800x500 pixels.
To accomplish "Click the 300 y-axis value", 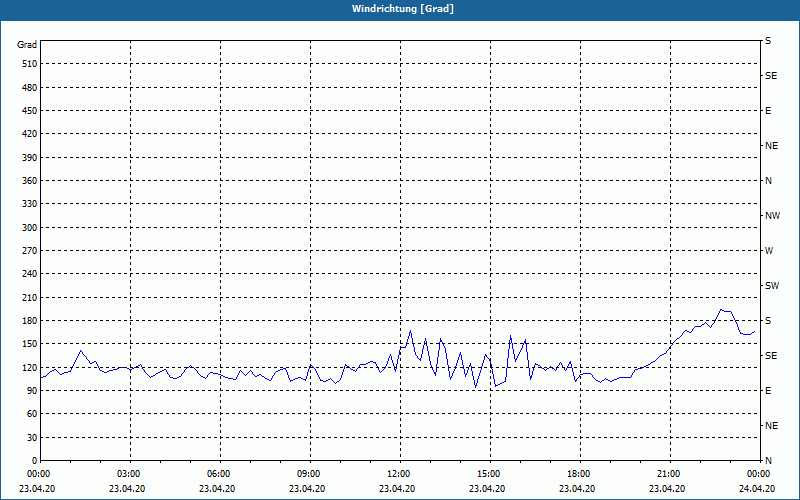I will coord(30,228).
